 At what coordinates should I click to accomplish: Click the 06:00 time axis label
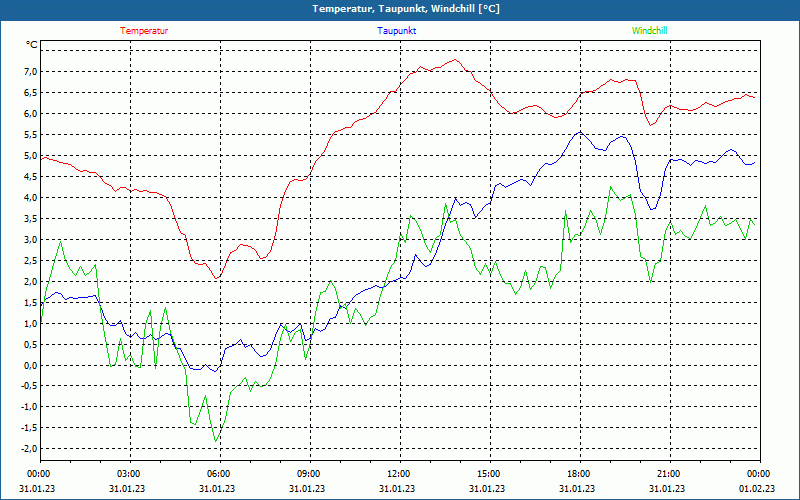pyautogui.click(x=220, y=474)
